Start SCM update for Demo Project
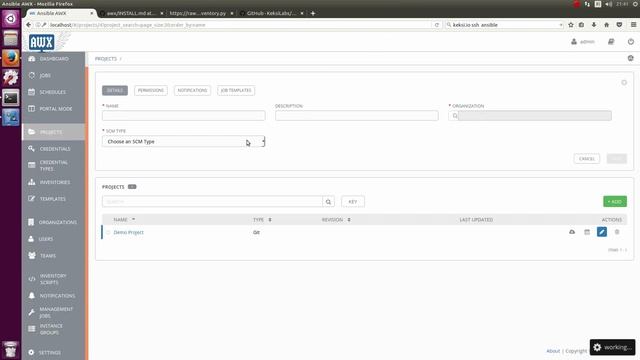640x360 pixels. [572, 232]
